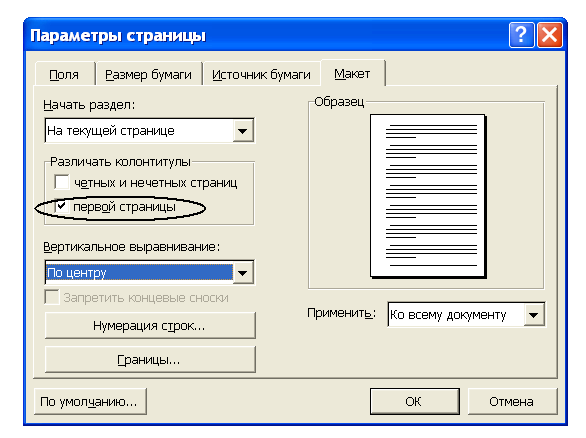The image size is (586, 438).
Task: Toggle Запретить концевые сноски checkbox
Action: (x=52, y=297)
